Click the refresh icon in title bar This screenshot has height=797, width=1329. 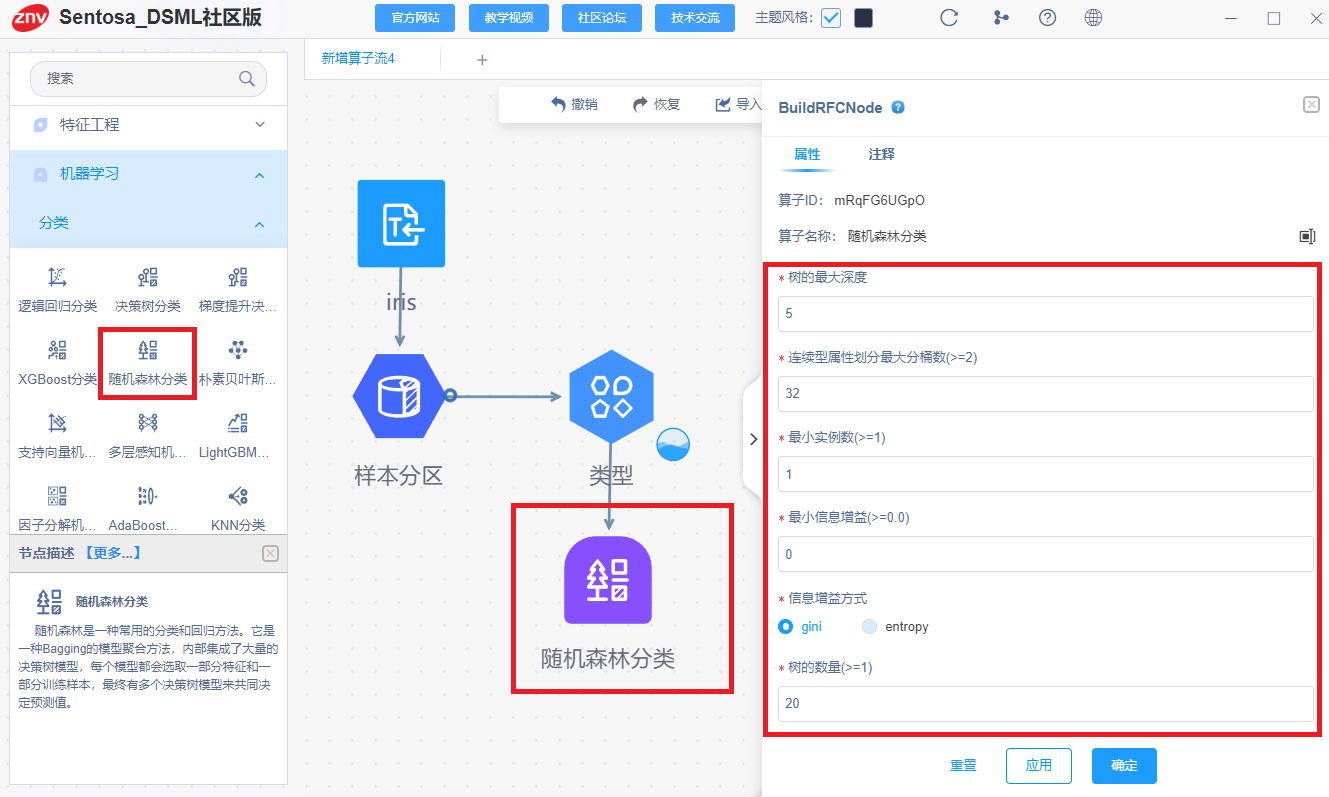point(949,18)
